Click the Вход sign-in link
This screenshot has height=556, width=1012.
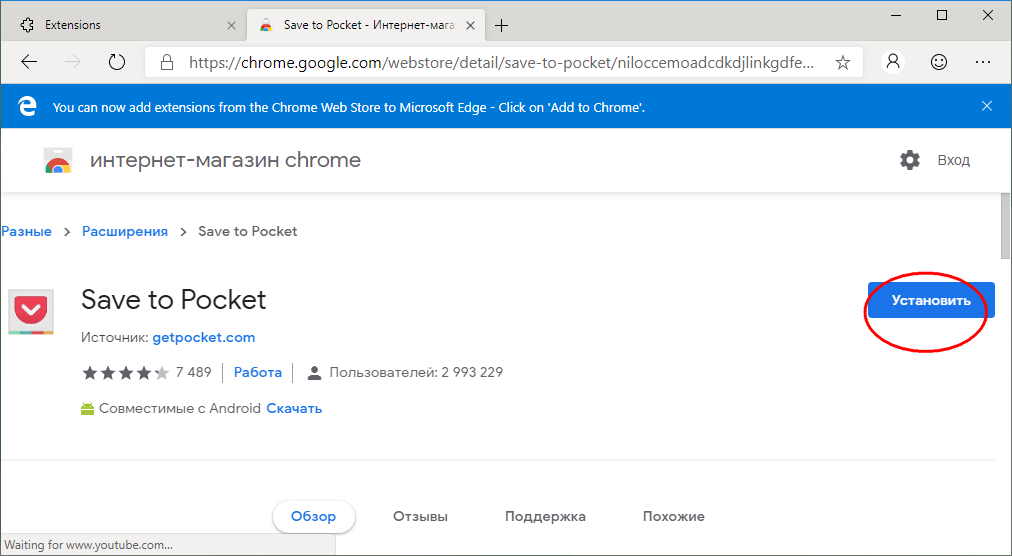953,160
